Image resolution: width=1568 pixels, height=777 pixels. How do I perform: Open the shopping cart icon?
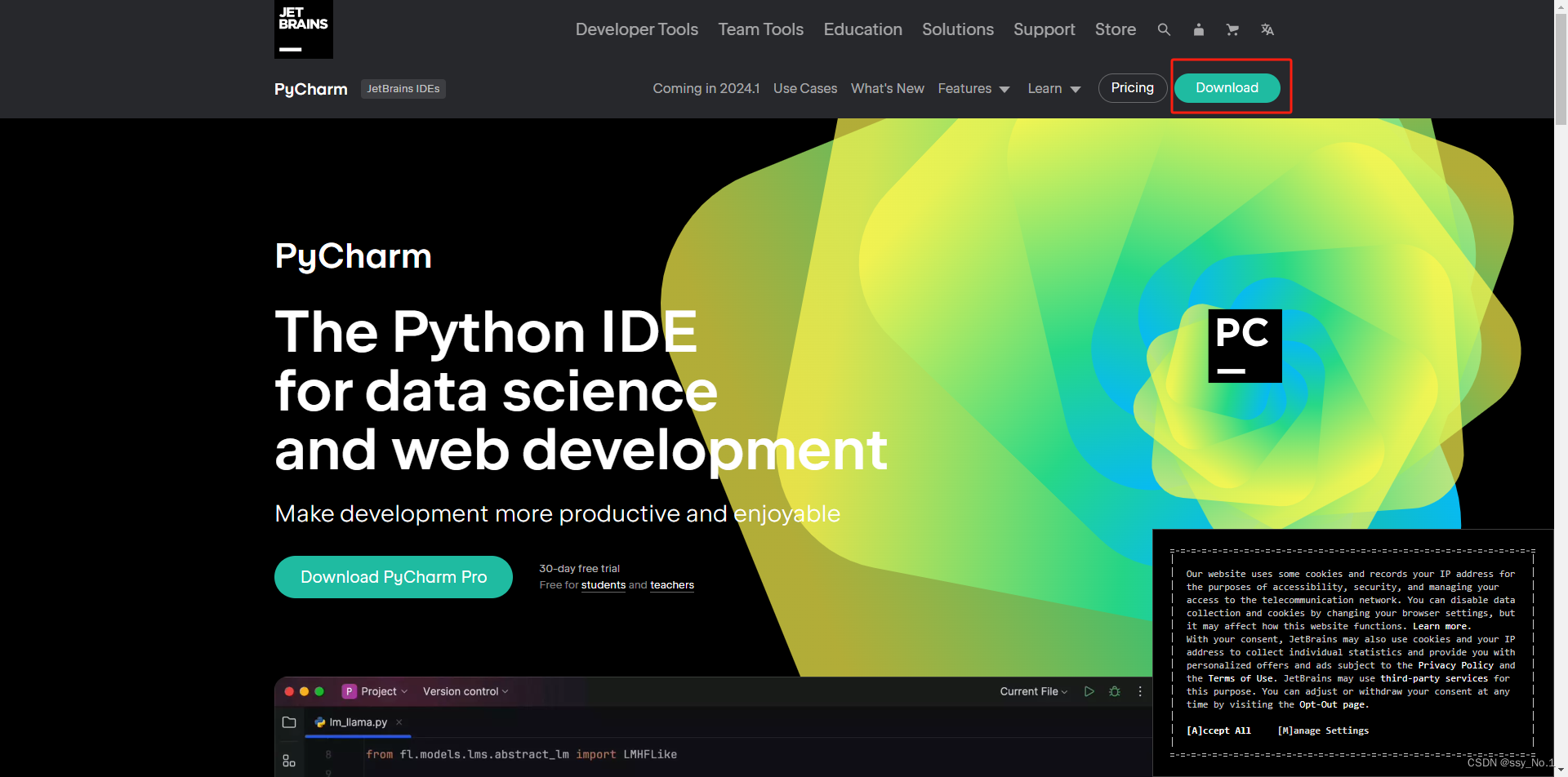pos(1232,29)
